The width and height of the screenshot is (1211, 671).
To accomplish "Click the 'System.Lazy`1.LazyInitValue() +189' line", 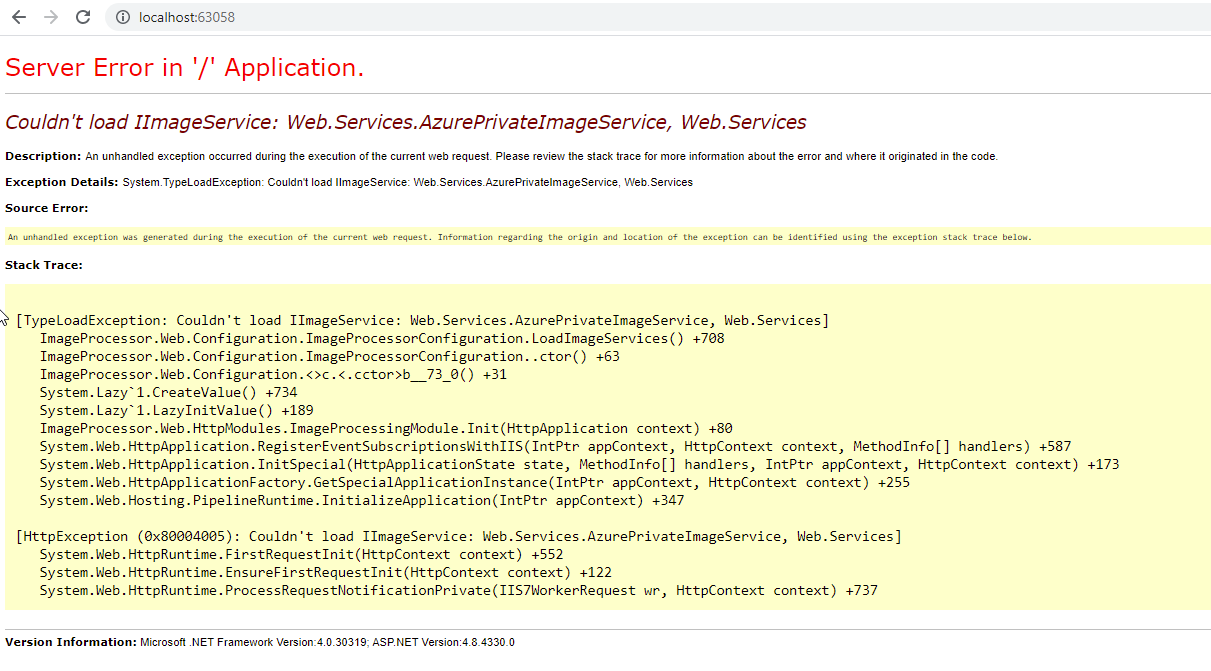I will point(177,410).
